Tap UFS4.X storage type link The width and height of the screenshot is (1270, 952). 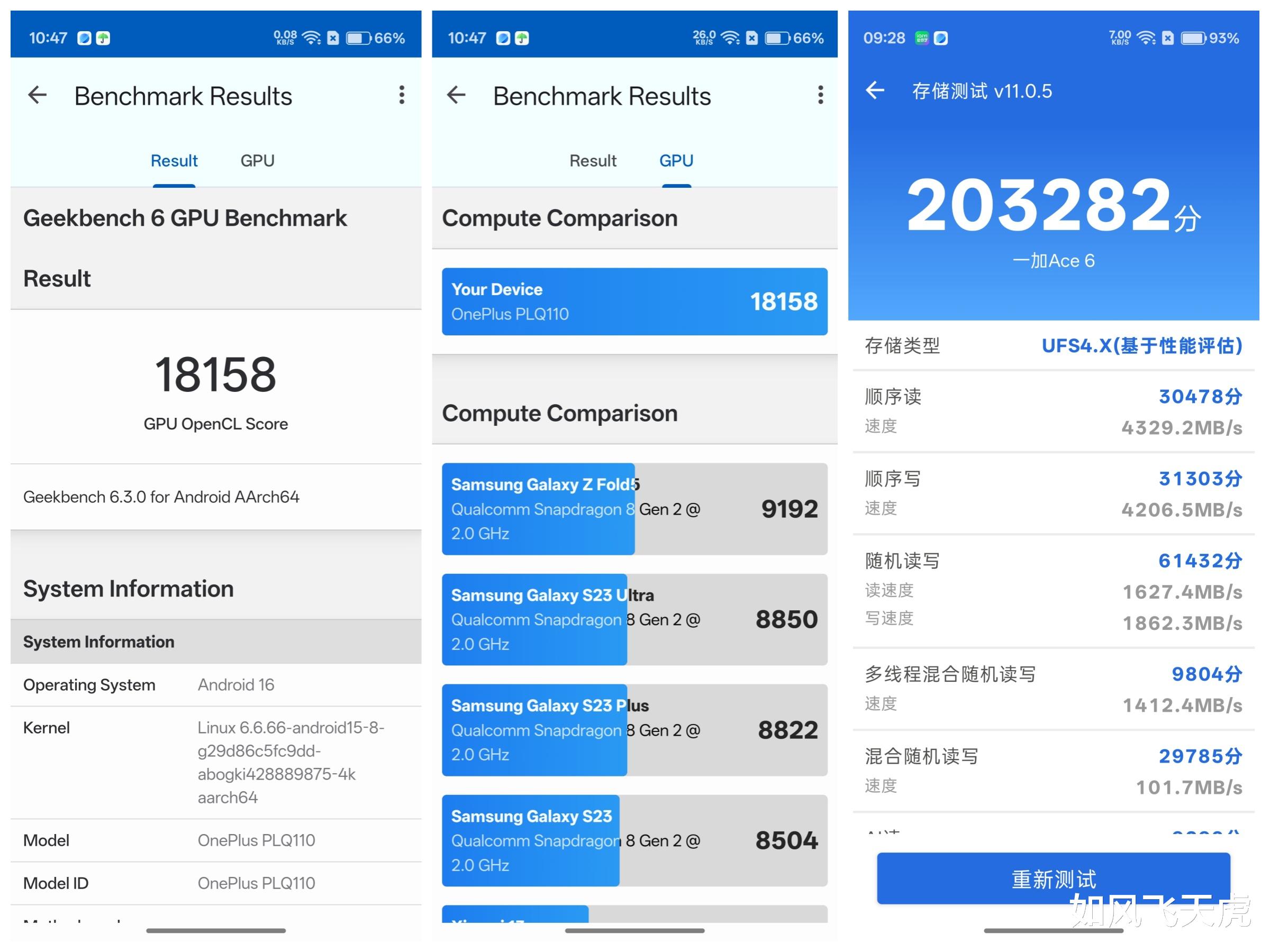point(1141,346)
